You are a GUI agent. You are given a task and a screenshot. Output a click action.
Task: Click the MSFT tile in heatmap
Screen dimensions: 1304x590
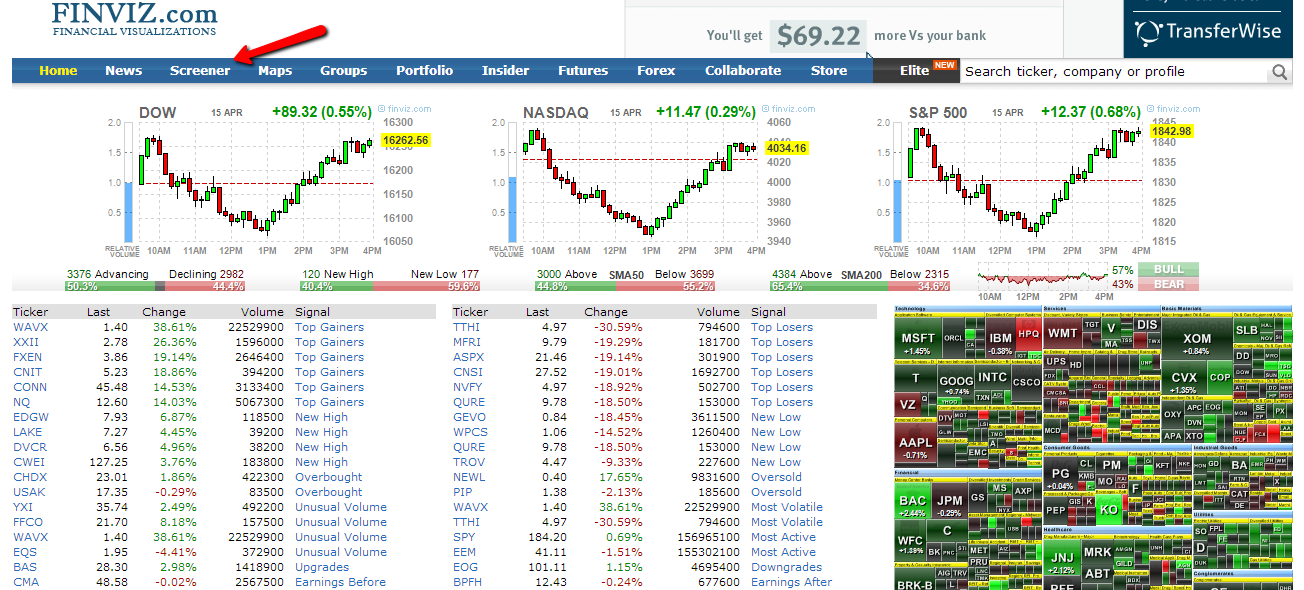pyautogui.click(x=917, y=342)
